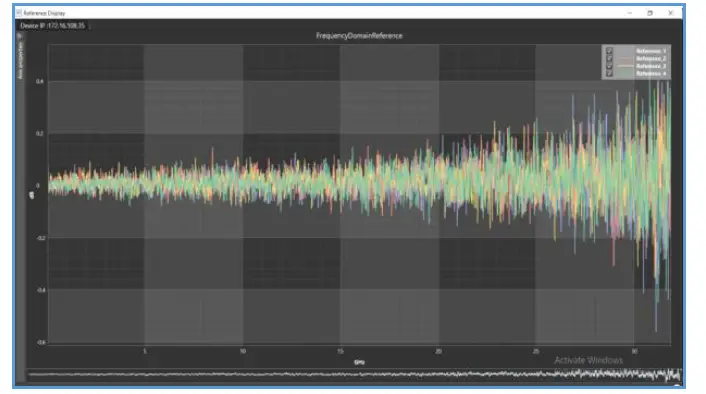This screenshot has height=394, width=706.
Task: Click the 0.4 tick on the y-axis
Action: pos(40,82)
